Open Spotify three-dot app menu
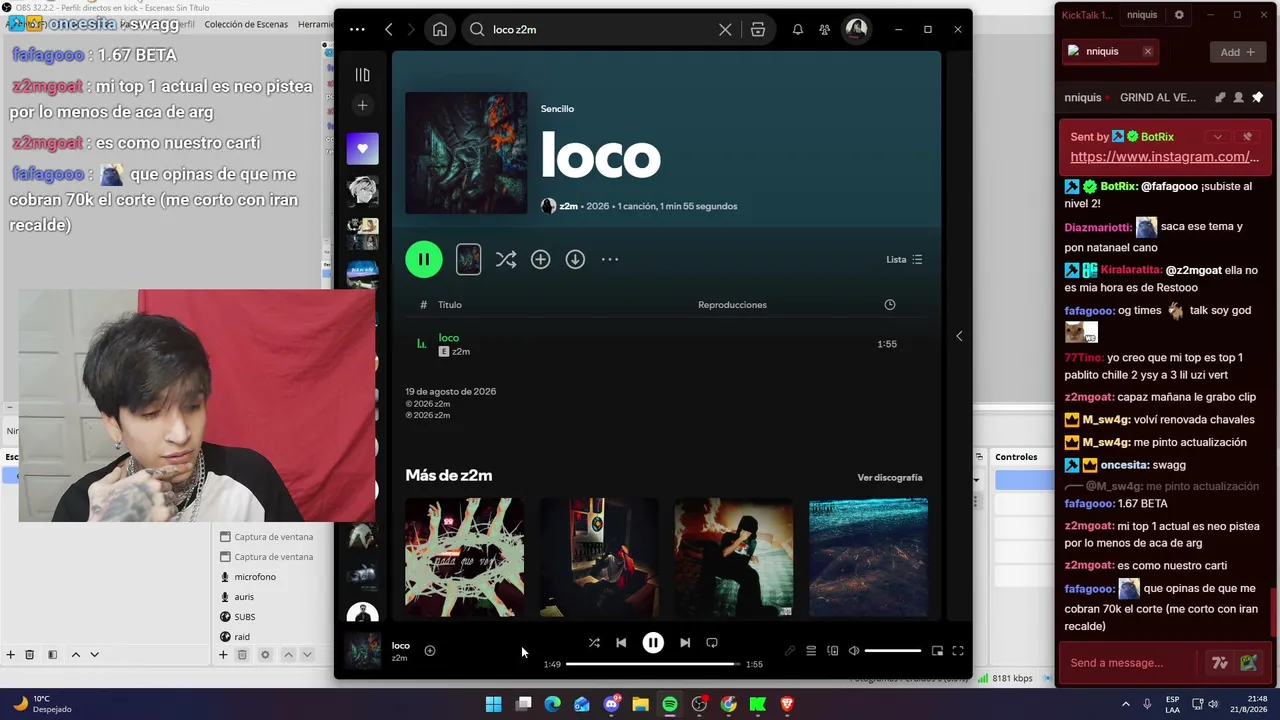Screen dimensions: 1280x720 pyautogui.click(x=357, y=30)
